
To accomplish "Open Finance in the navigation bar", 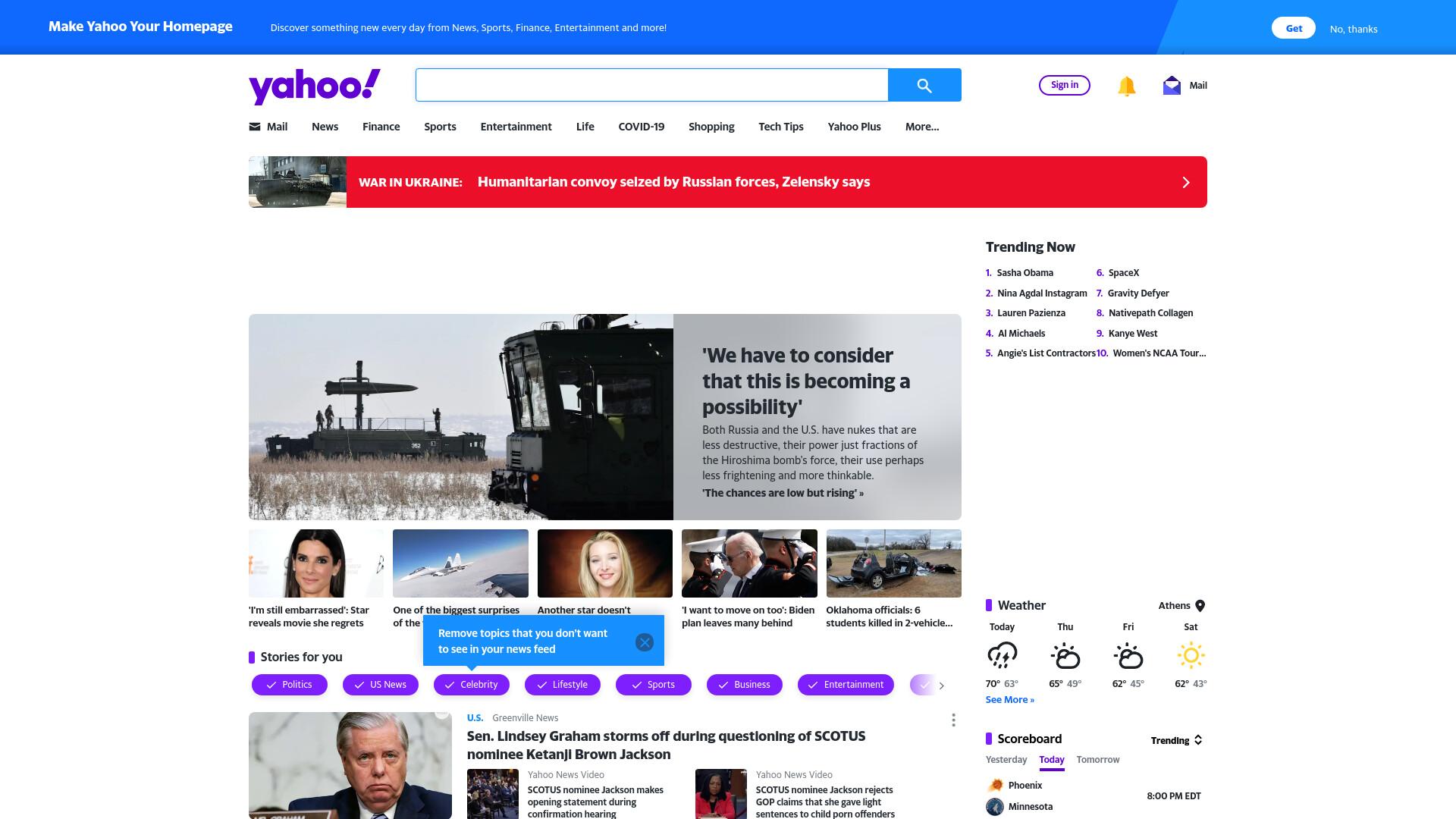I will click(381, 127).
